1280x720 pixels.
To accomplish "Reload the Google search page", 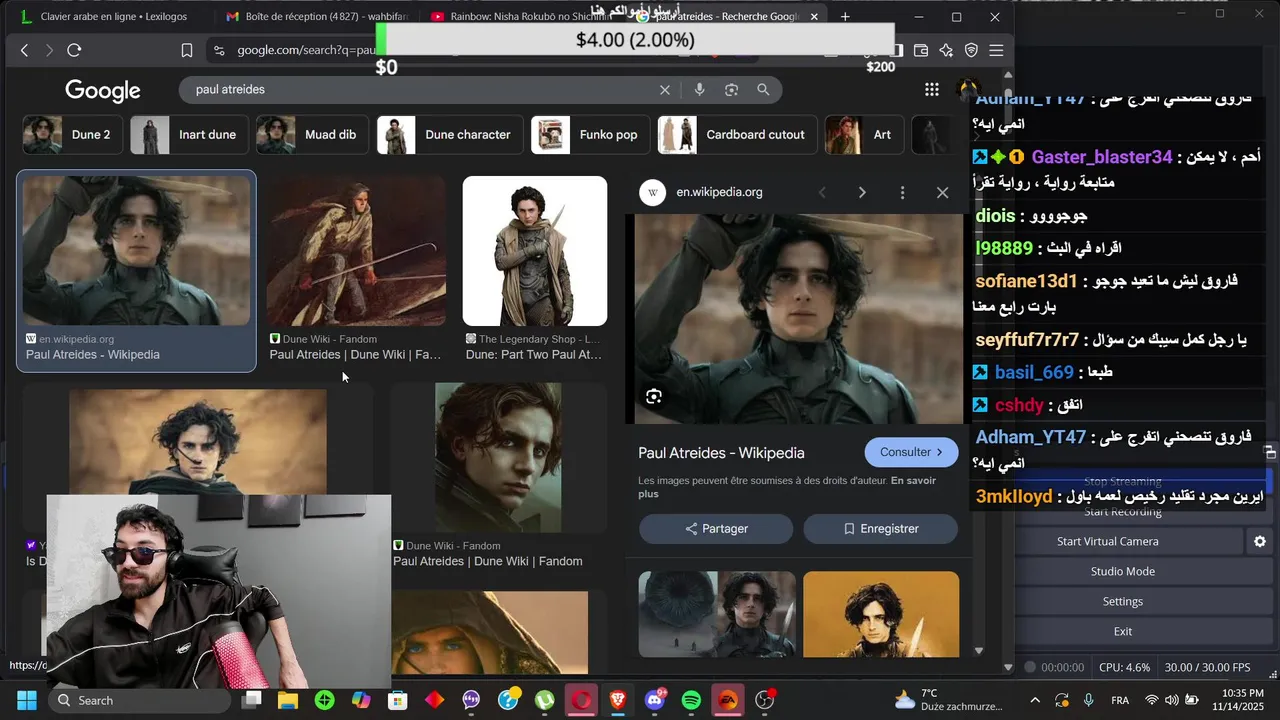I will [74, 50].
